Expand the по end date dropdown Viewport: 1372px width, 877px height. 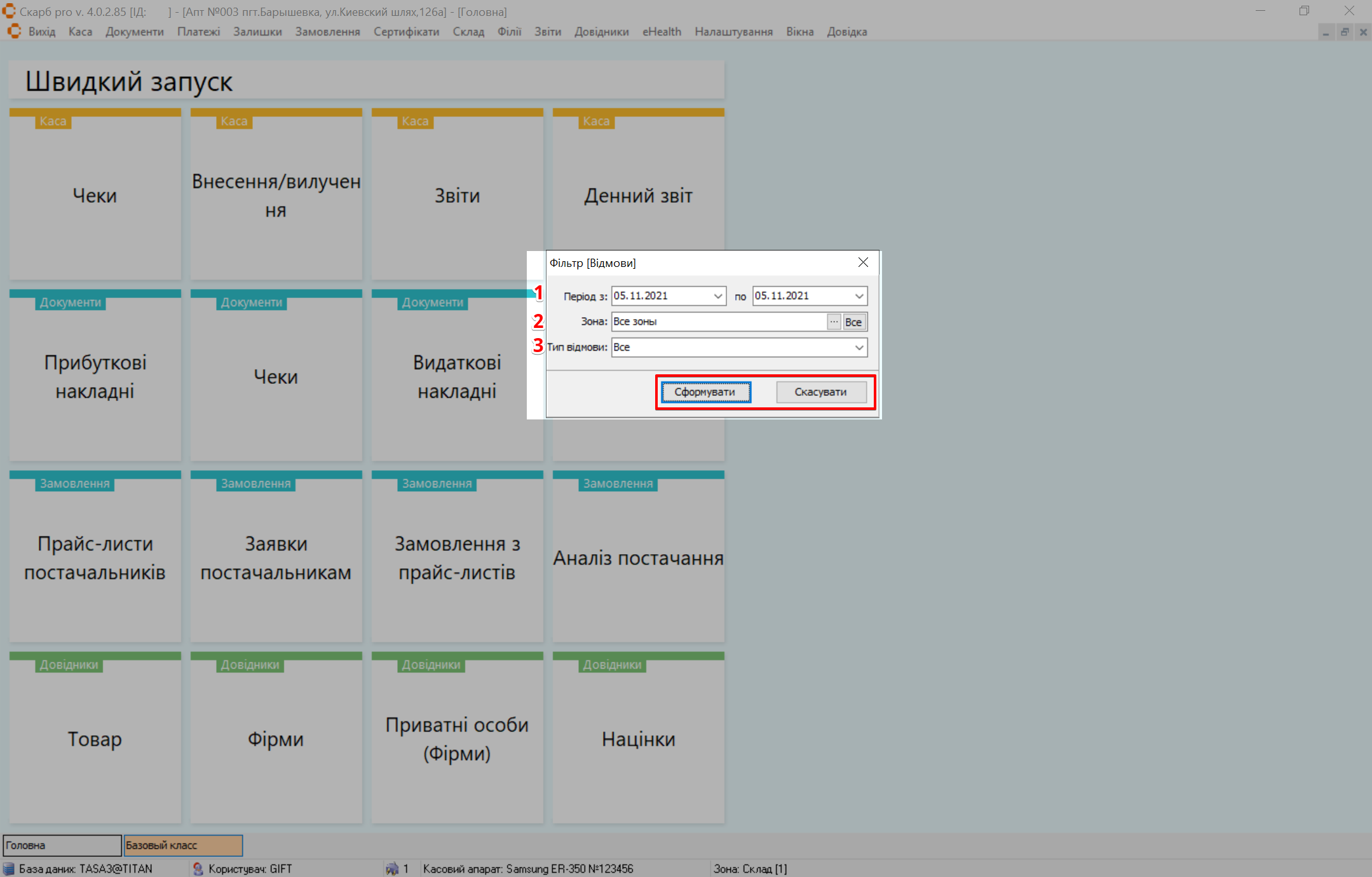coord(859,296)
